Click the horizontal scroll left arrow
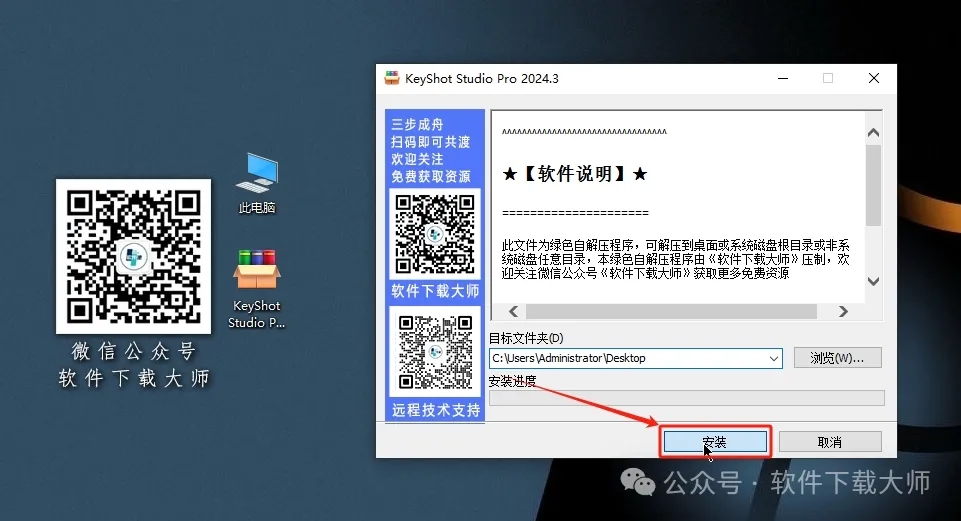961x521 pixels. click(x=514, y=311)
